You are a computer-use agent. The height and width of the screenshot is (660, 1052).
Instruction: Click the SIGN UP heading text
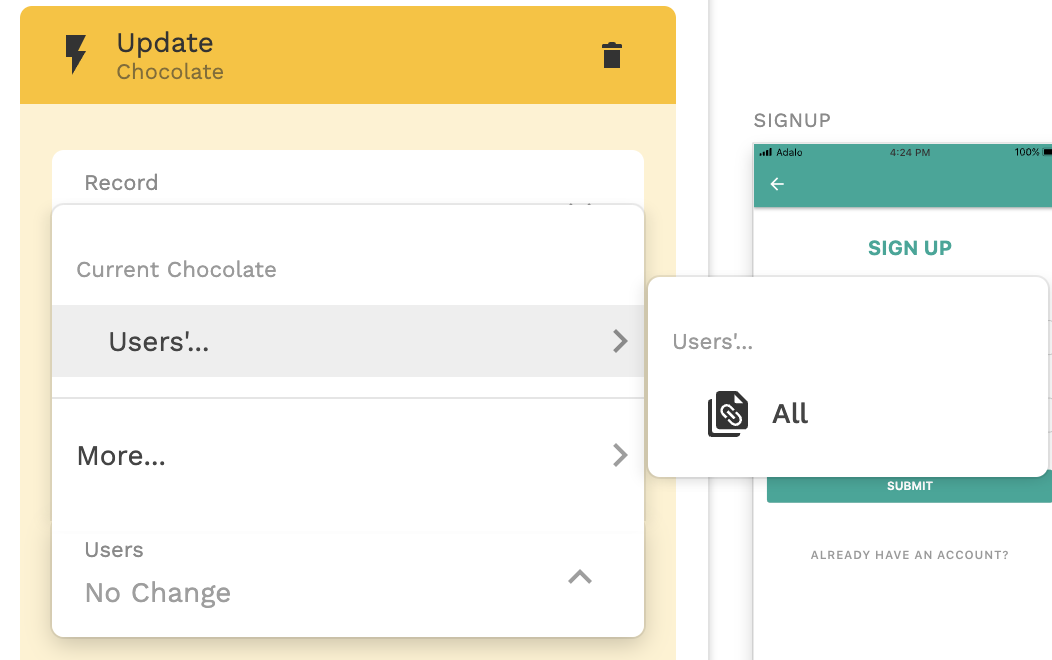(x=909, y=248)
